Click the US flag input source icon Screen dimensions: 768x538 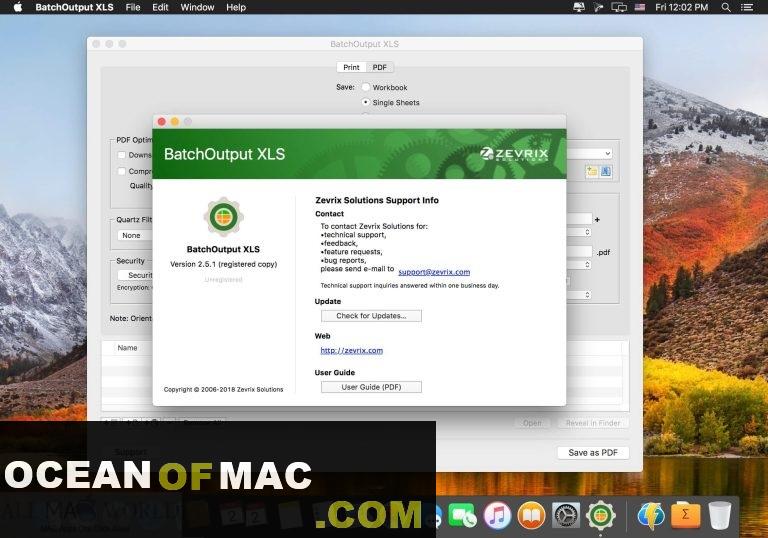point(640,7)
